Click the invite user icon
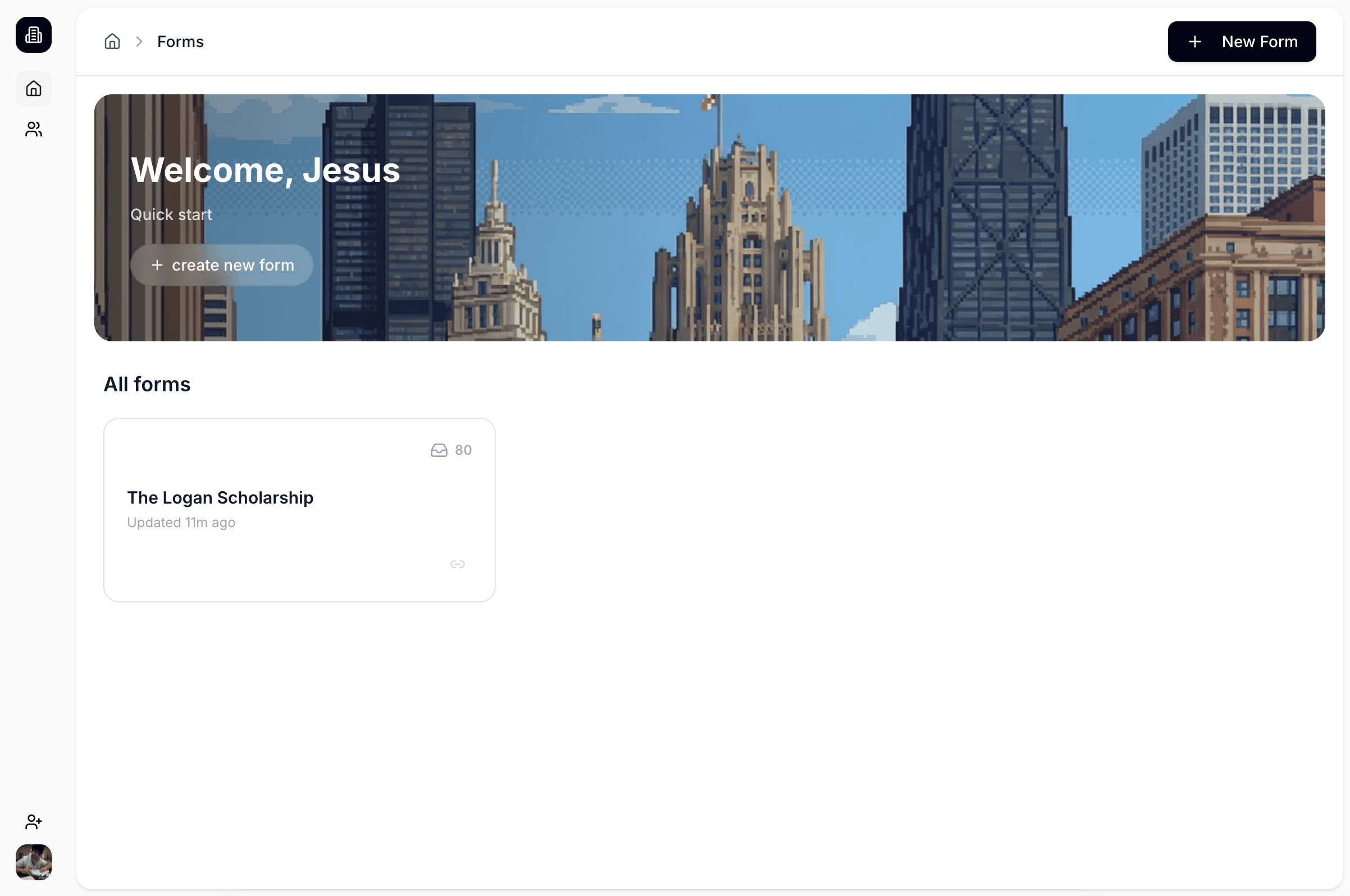 [x=34, y=822]
